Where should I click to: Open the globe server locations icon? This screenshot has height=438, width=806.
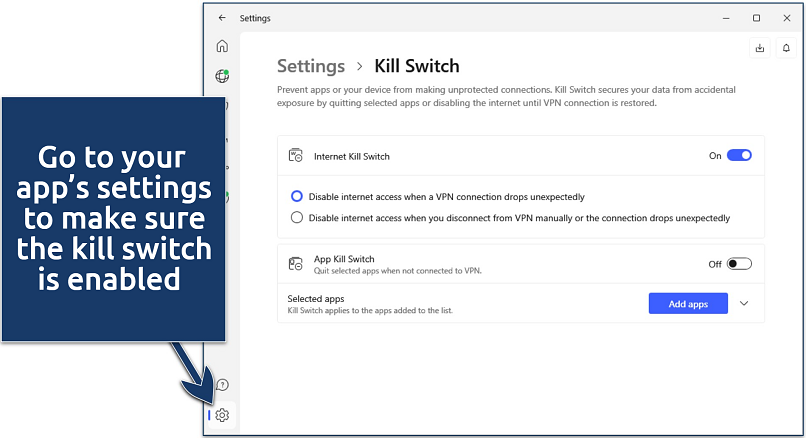pyautogui.click(x=222, y=76)
